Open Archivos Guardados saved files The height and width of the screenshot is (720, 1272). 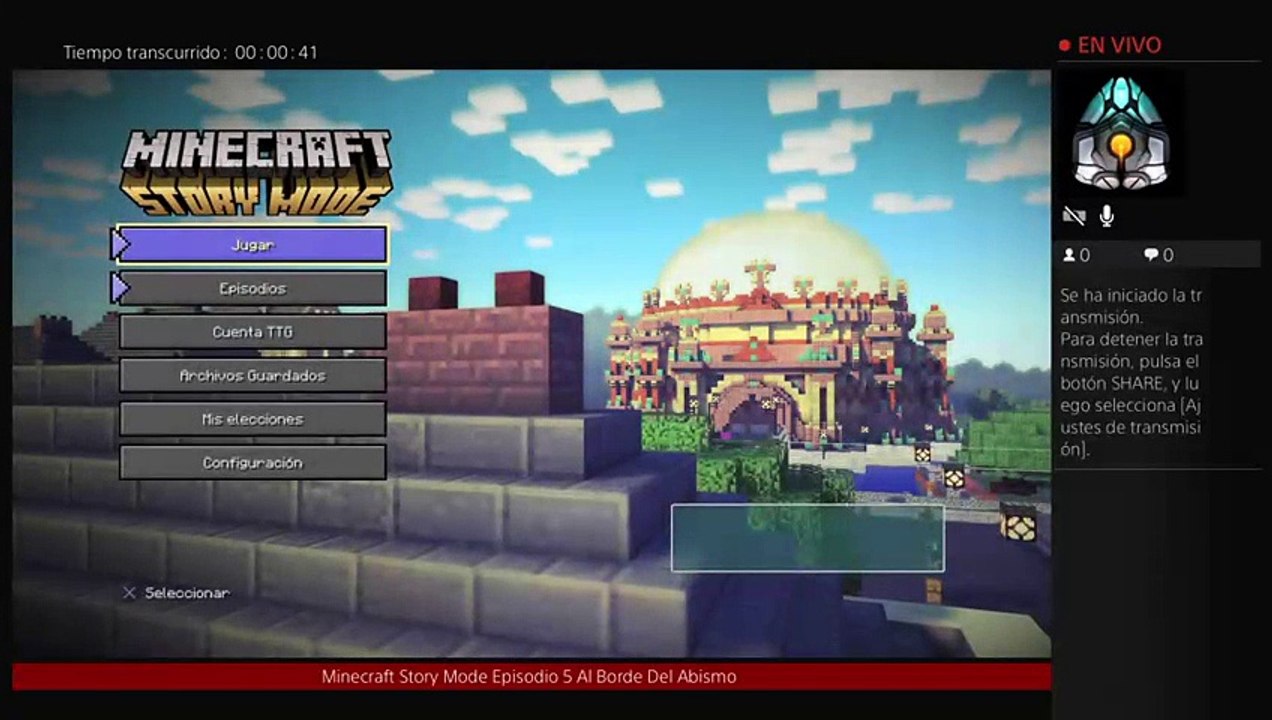(252, 376)
